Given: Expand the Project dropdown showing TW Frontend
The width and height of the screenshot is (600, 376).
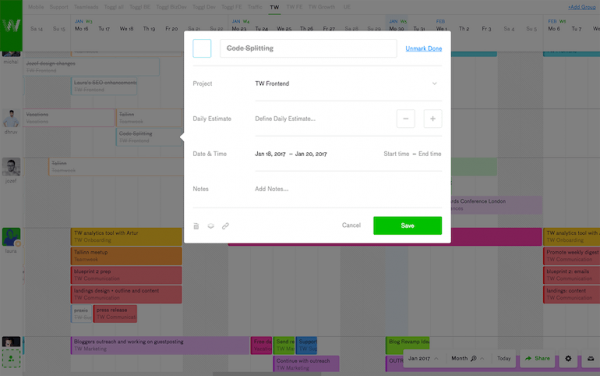Looking at the screenshot, I should [x=348, y=84].
